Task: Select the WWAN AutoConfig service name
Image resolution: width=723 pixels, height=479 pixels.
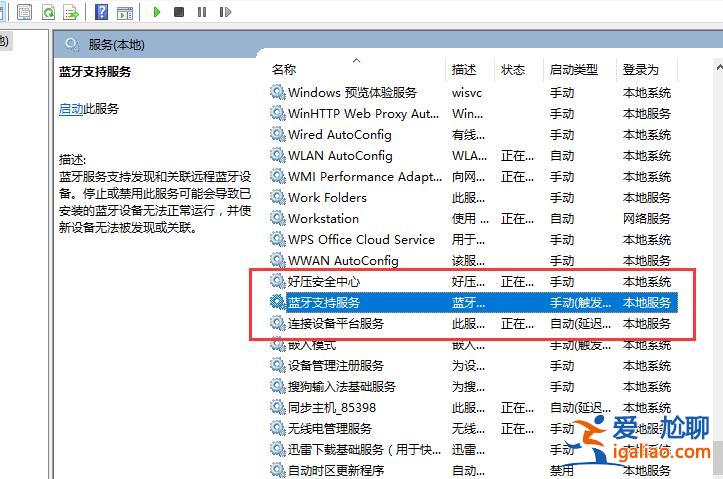Action: pos(344,260)
